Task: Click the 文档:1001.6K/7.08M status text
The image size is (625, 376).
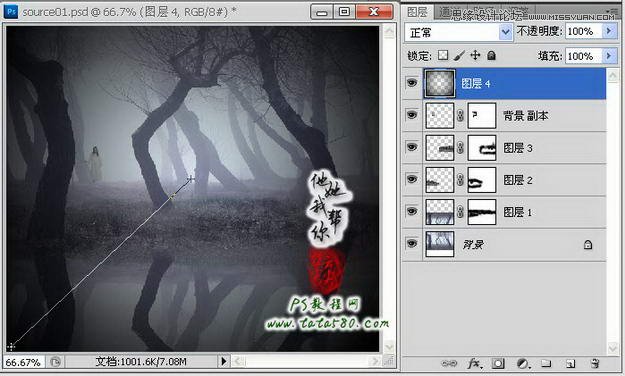Action: coord(141,362)
